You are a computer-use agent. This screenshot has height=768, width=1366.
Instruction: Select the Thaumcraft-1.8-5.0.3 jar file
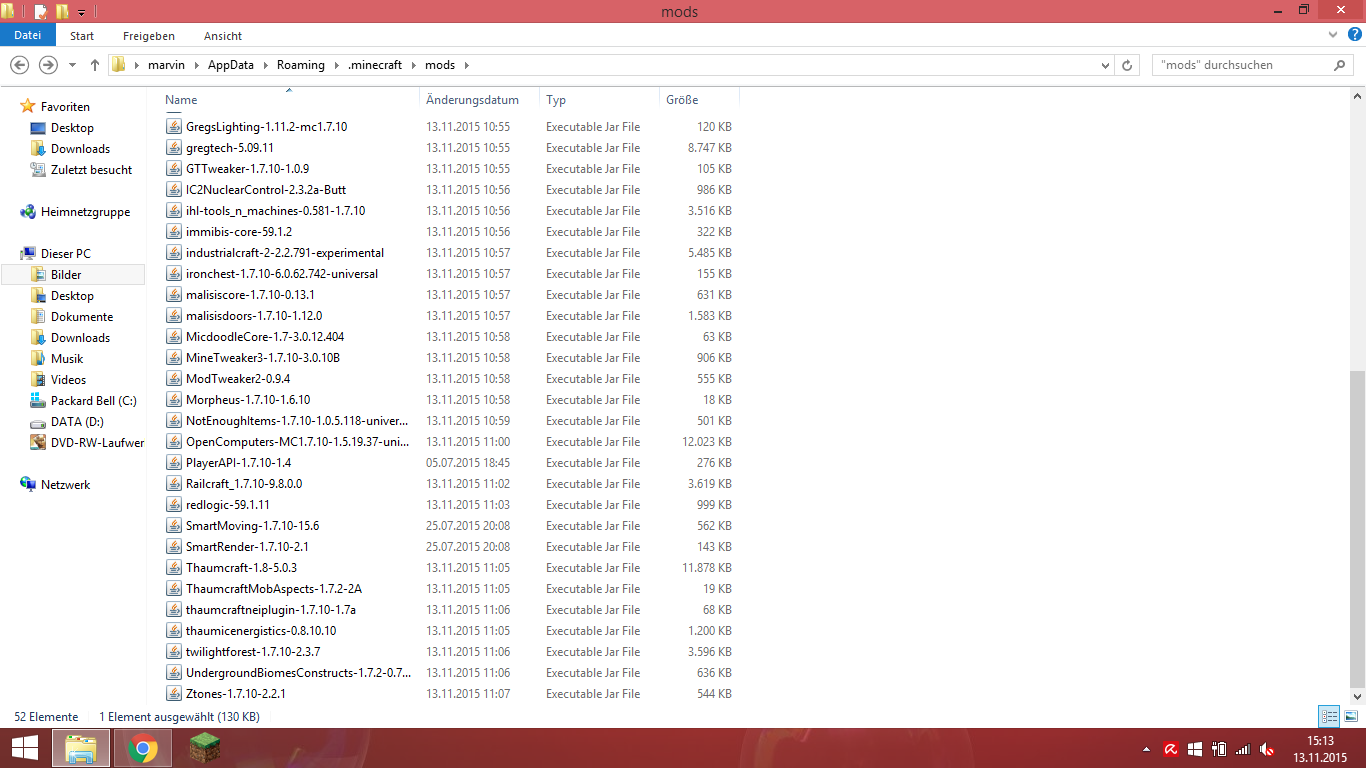(x=241, y=568)
